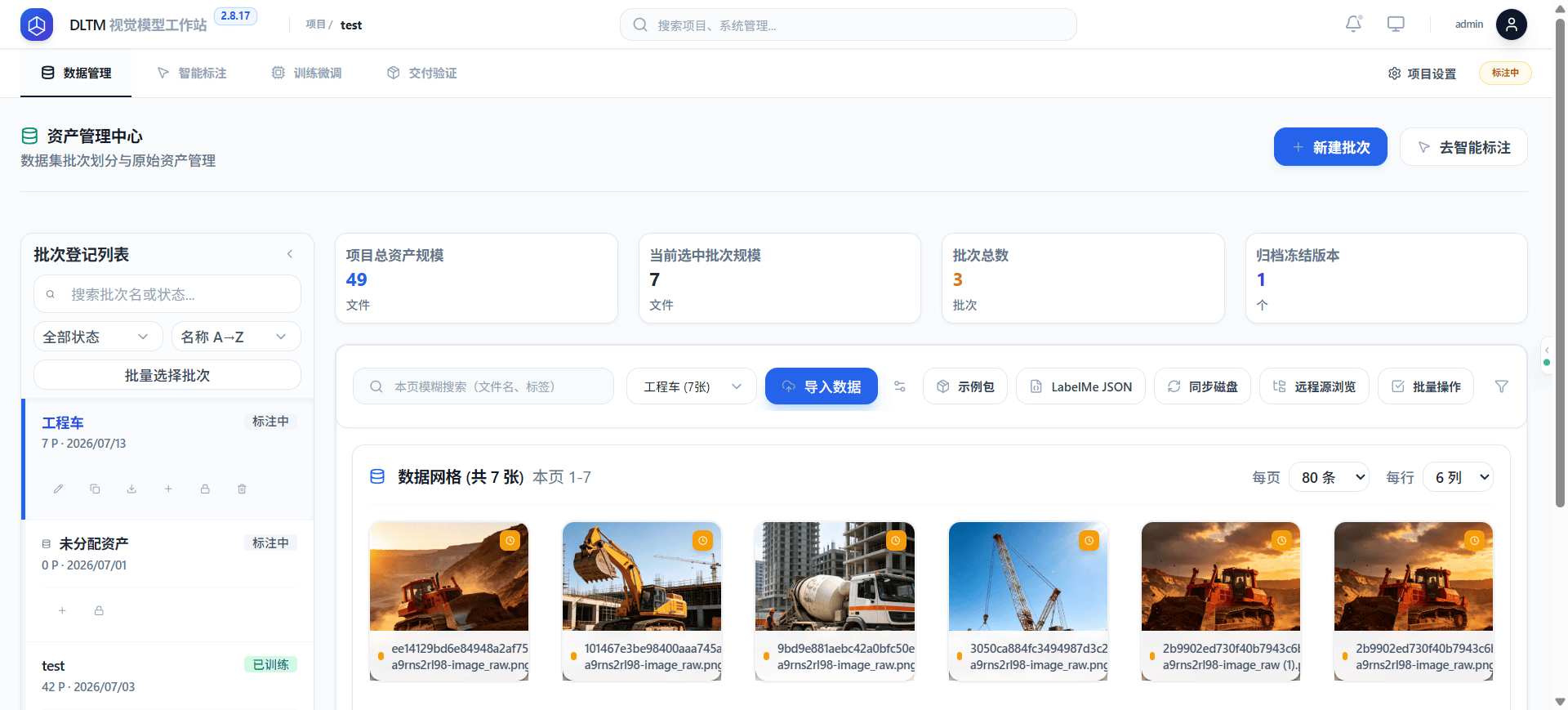Click the page vertical scrollbar
Image resolution: width=1568 pixels, height=710 pixels.
click(1560, 261)
